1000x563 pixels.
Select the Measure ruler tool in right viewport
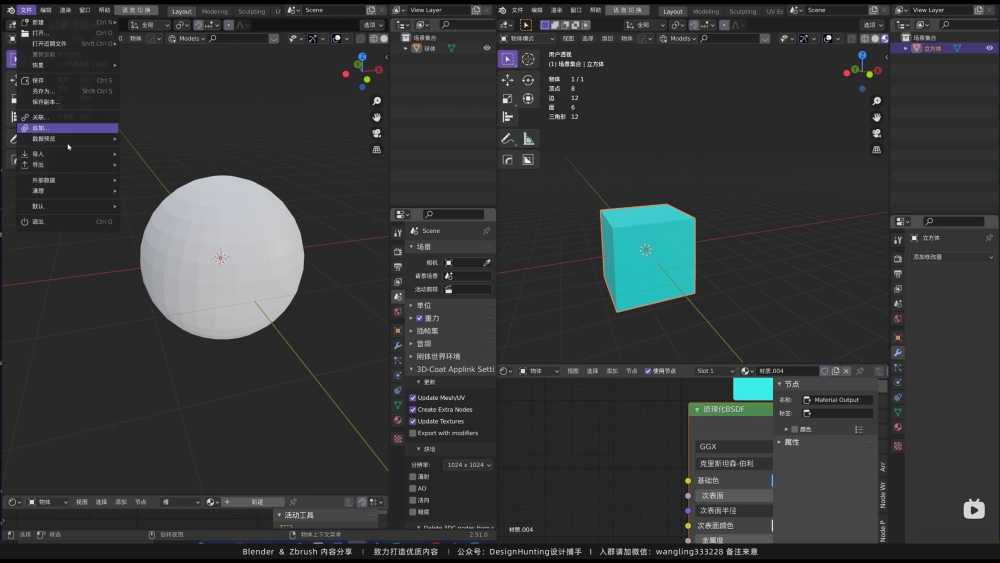528,138
